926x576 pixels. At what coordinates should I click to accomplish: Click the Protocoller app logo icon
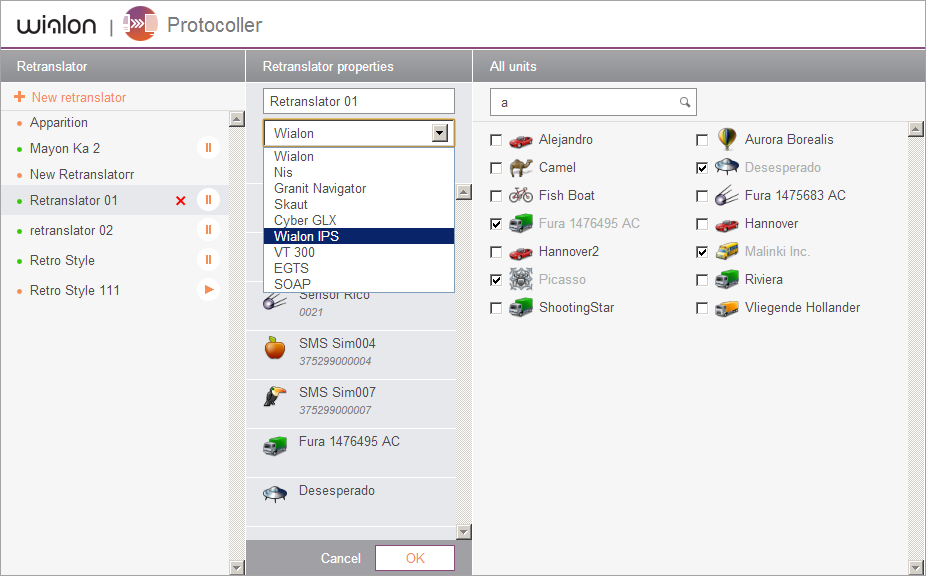point(140,24)
